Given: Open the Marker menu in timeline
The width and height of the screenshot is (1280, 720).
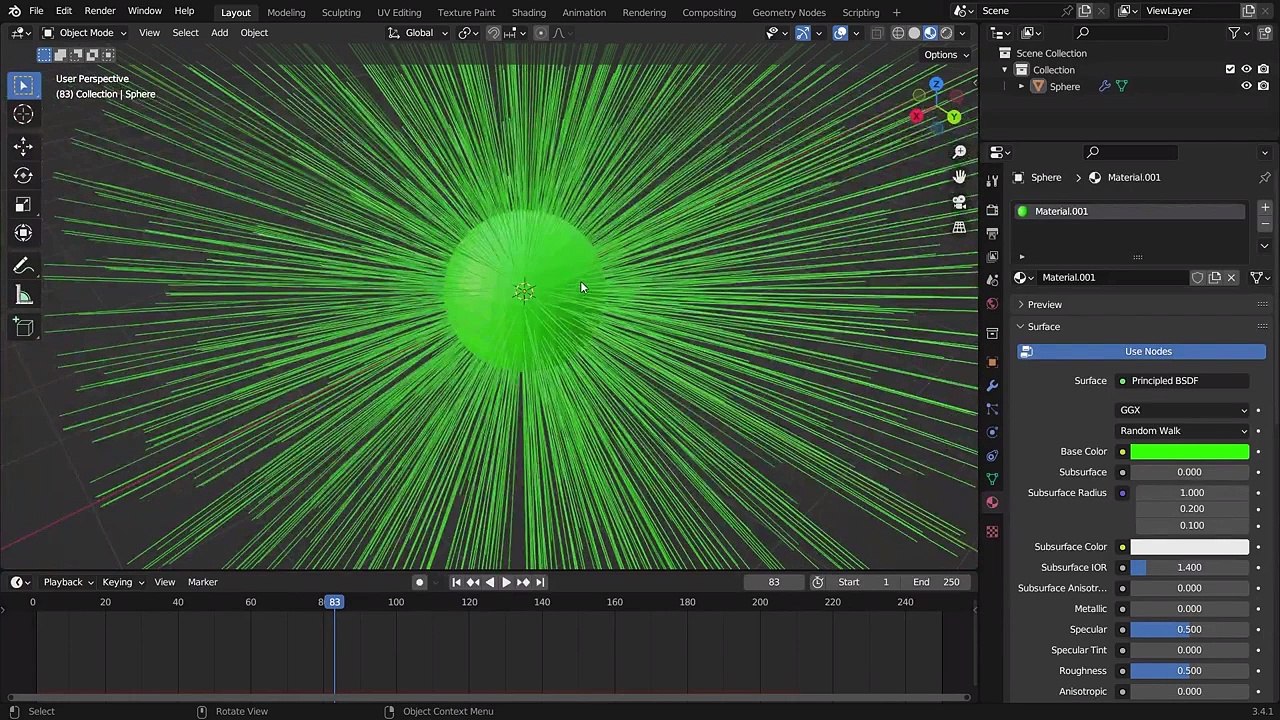Looking at the screenshot, I should point(202,582).
